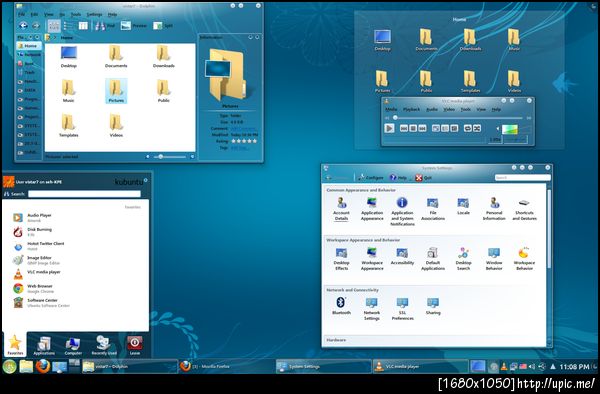Click Home in Dolphin breadcrumb bar
The height and width of the screenshot is (394, 600).
point(67,37)
